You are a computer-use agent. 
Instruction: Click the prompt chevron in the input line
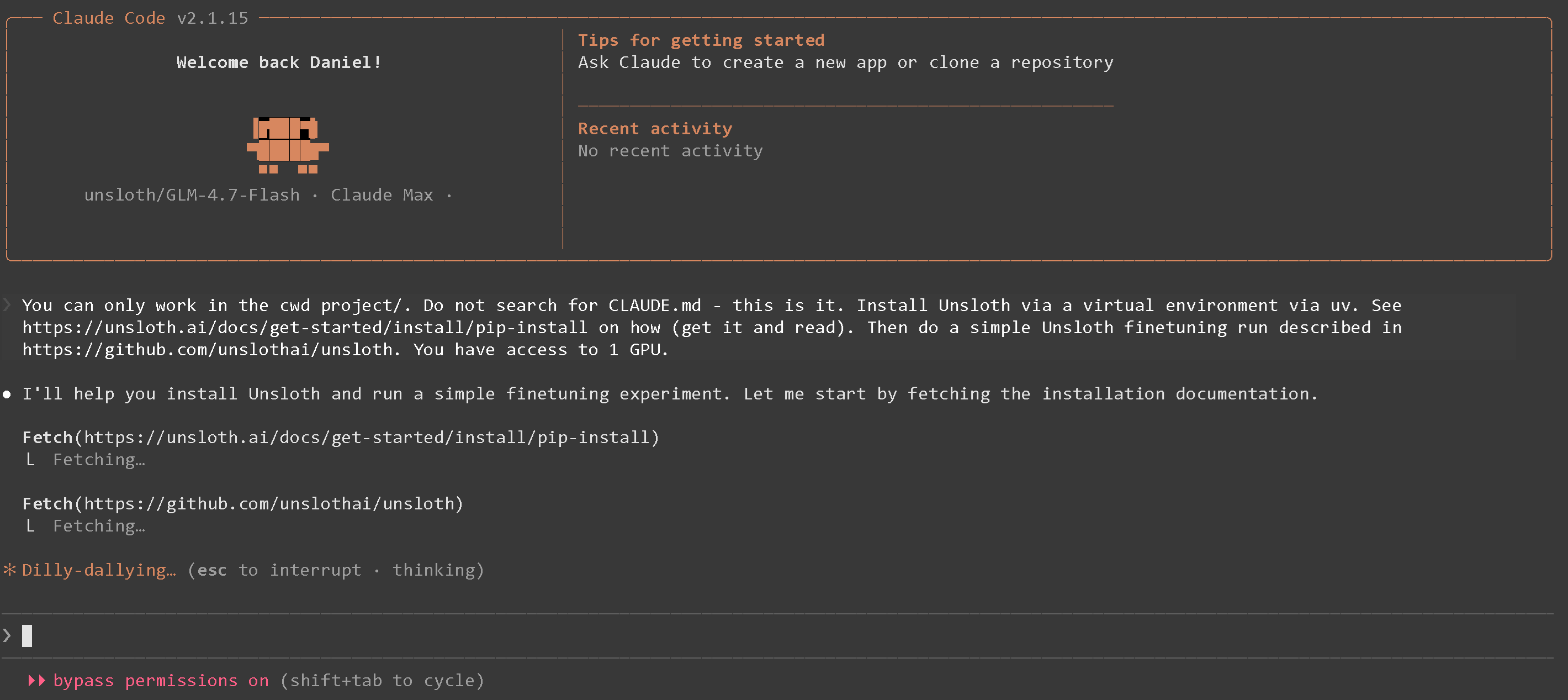7,635
